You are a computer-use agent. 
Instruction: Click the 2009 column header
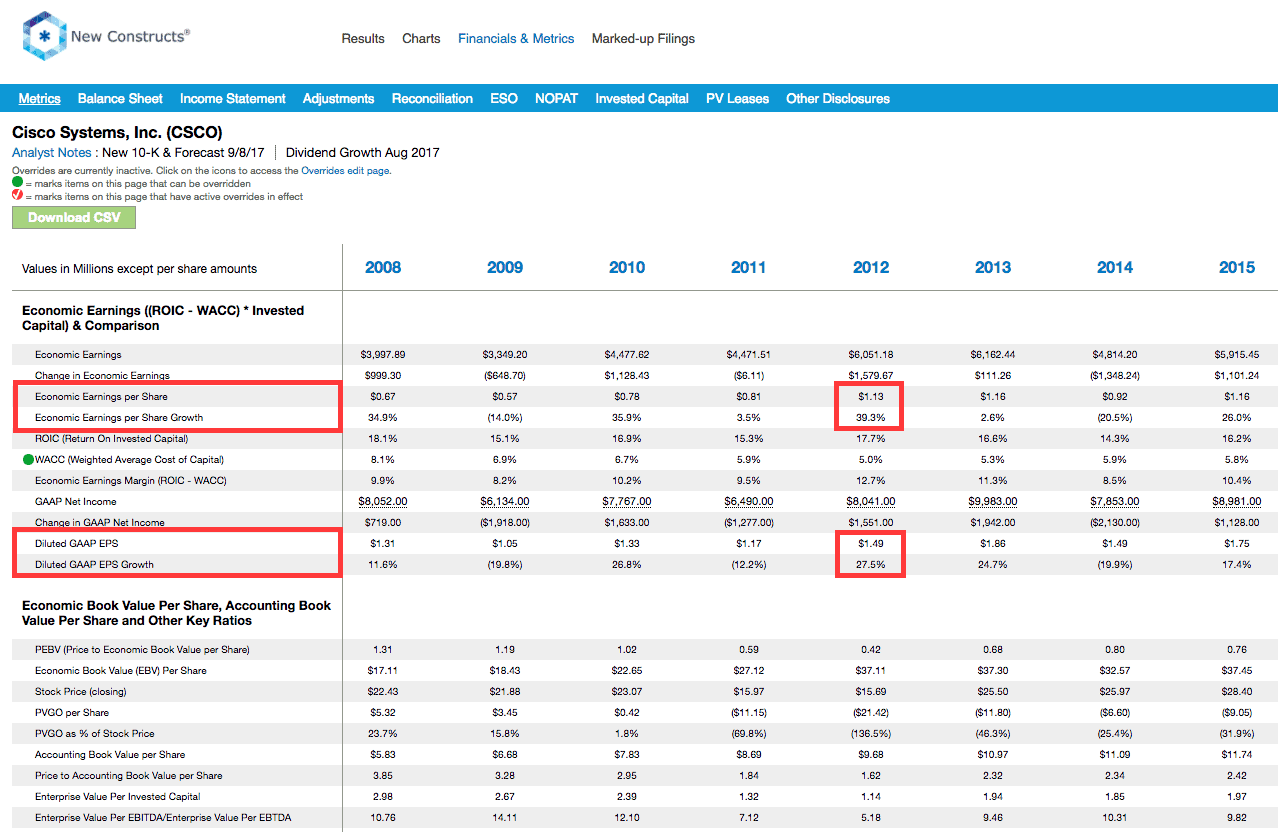pos(505,267)
